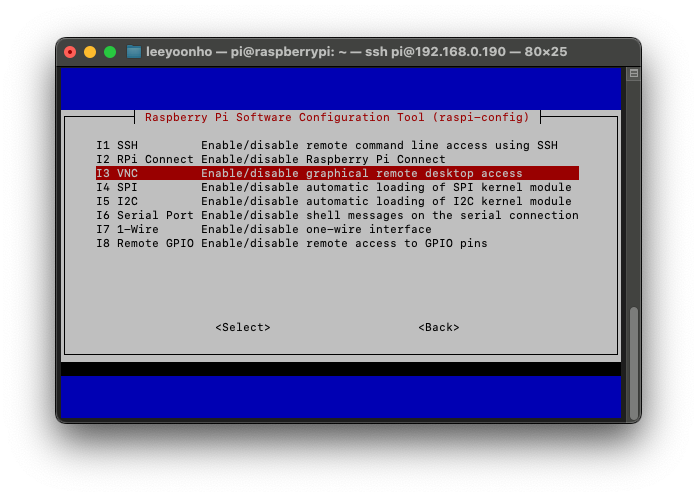Close the terminal window with red button
The width and height of the screenshot is (697, 497).
coord(70,52)
